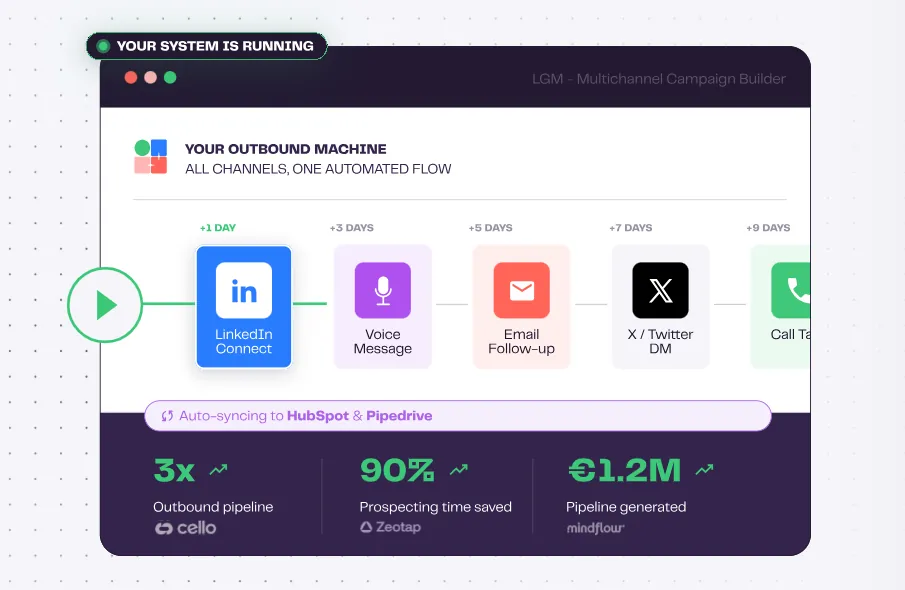
Task: Click the +5 DAYS timeline label
Action: pyautogui.click(x=491, y=227)
